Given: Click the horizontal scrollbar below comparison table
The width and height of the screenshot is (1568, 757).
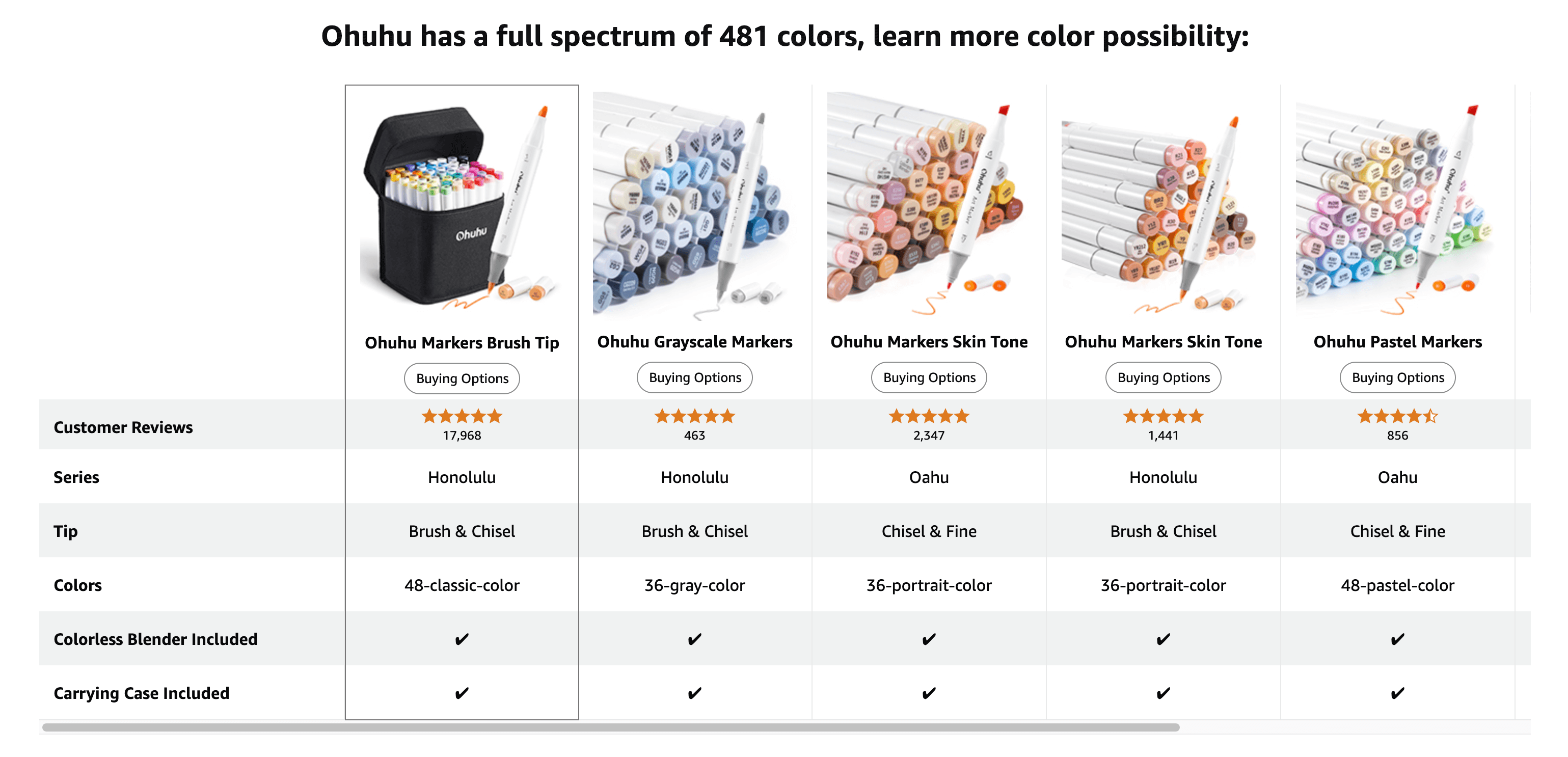Looking at the screenshot, I should tap(610, 727).
